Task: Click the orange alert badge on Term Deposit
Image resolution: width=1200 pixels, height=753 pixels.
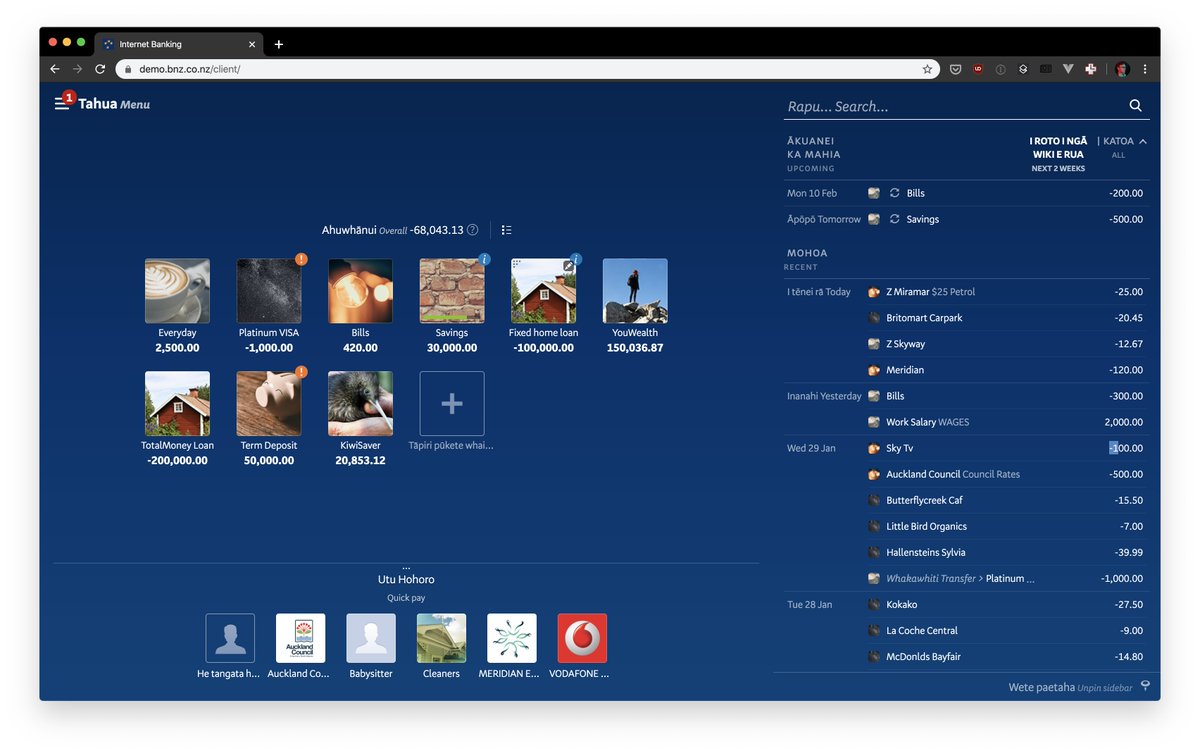Action: click(301, 372)
